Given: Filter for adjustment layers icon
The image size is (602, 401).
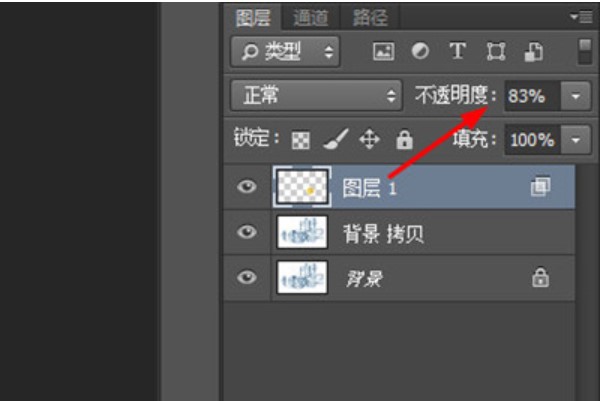Looking at the screenshot, I should pos(420,51).
